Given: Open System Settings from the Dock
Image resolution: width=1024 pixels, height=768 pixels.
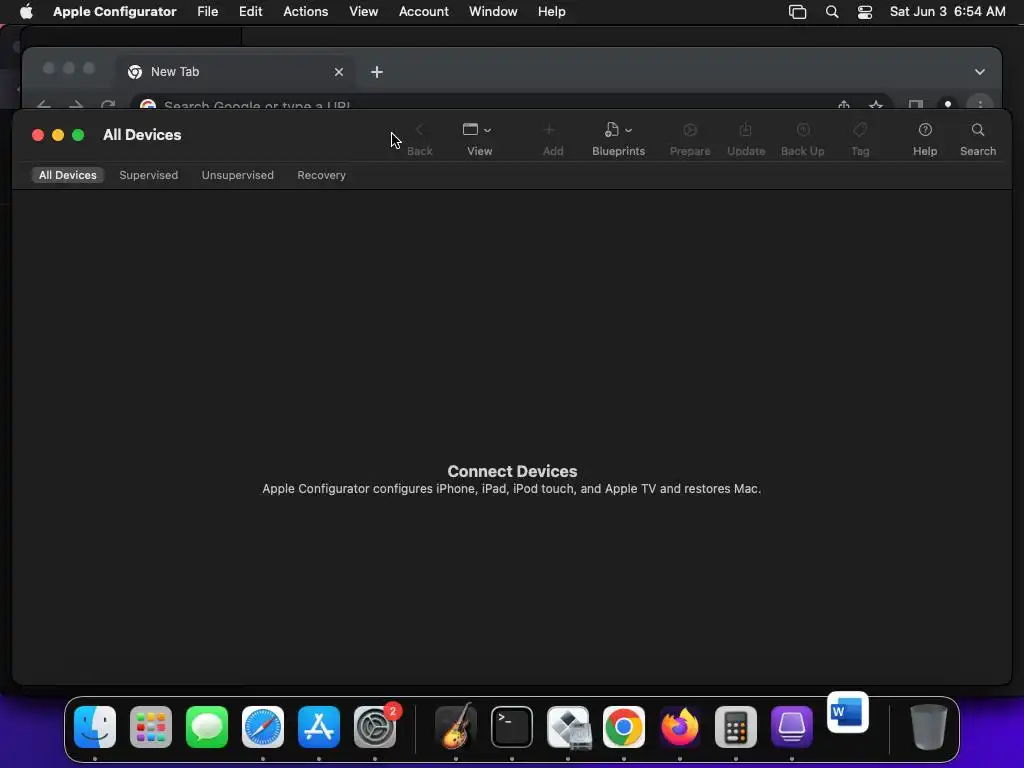Looking at the screenshot, I should [375, 727].
